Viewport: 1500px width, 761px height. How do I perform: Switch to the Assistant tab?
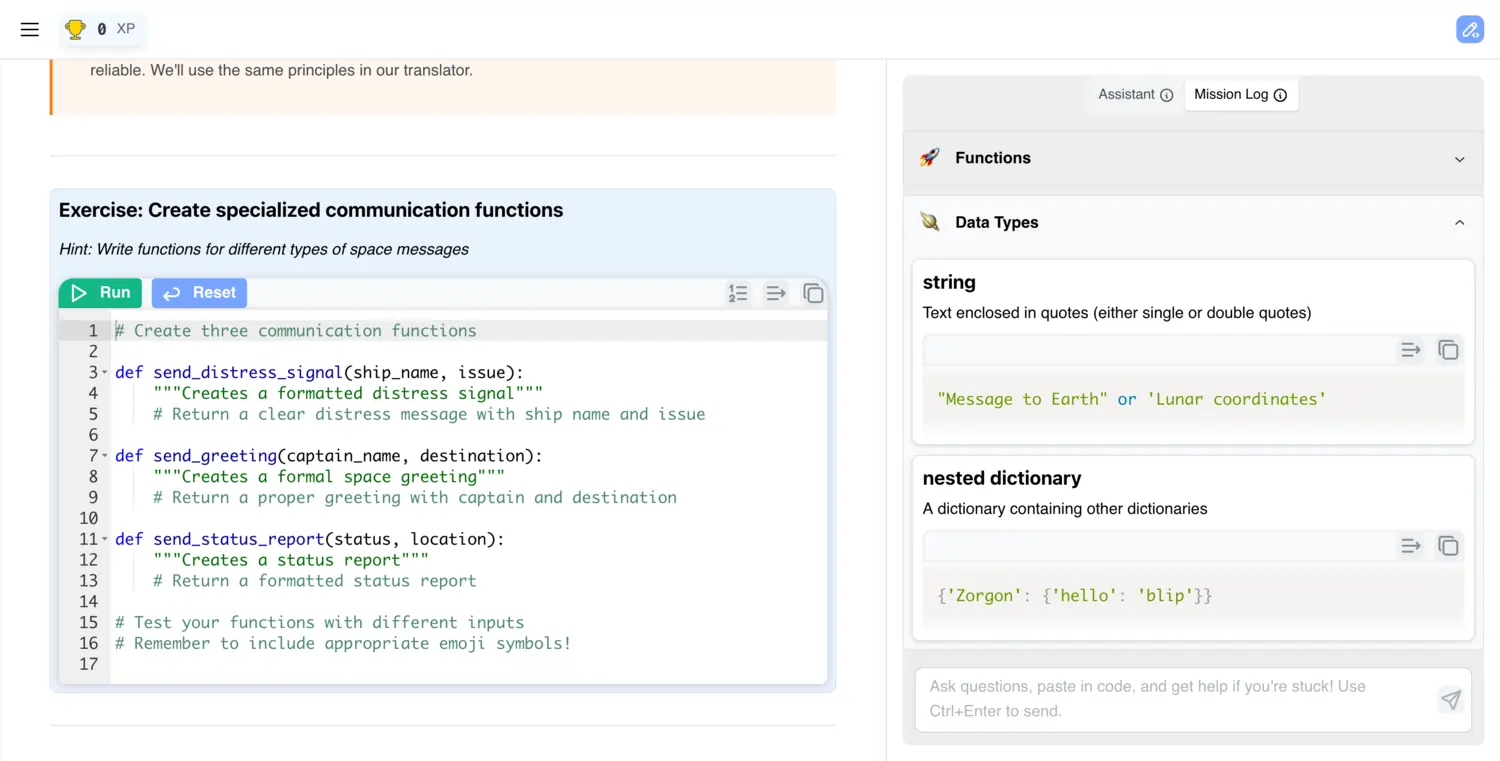pos(1126,94)
